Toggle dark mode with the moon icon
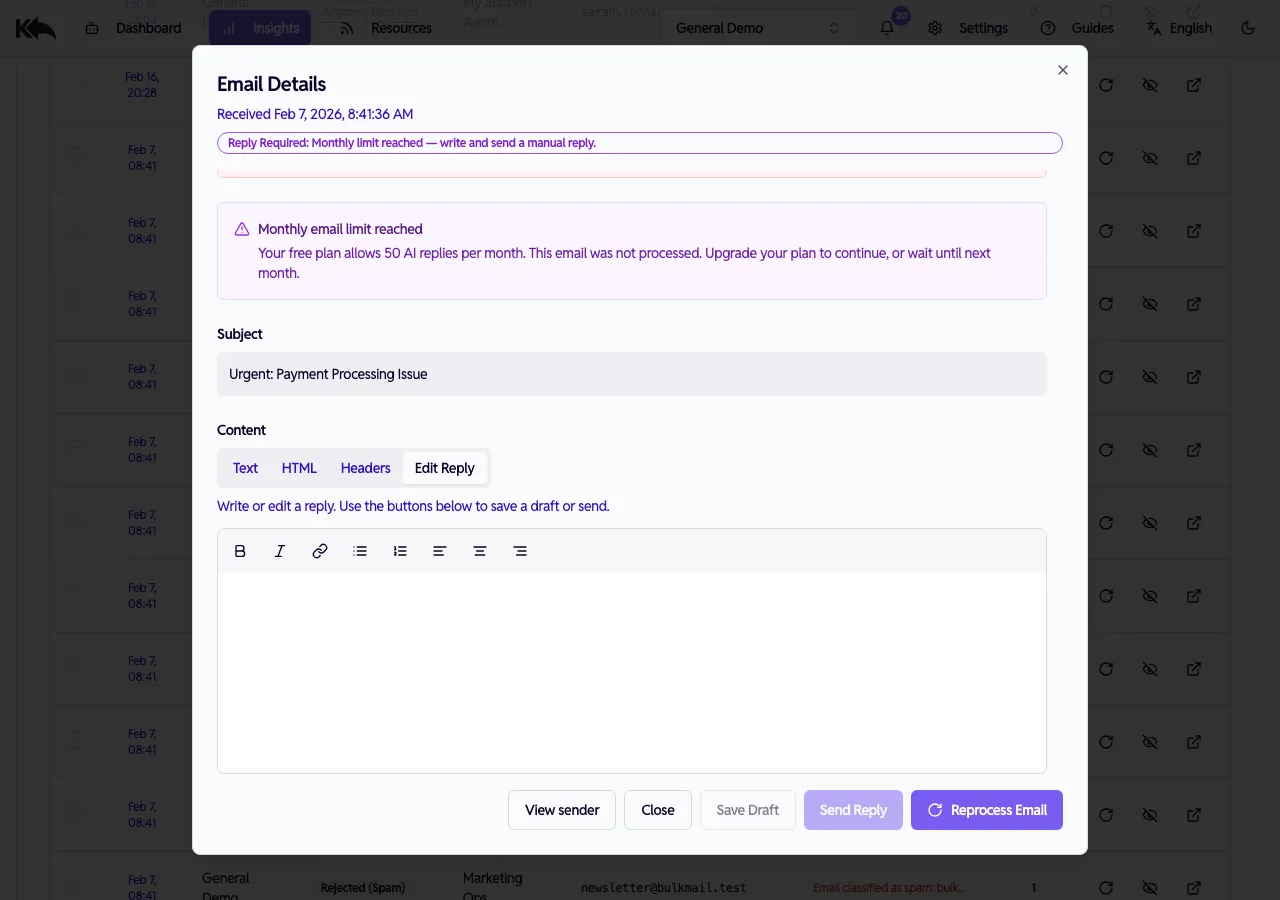 pyautogui.click(x=1248, y=28)
